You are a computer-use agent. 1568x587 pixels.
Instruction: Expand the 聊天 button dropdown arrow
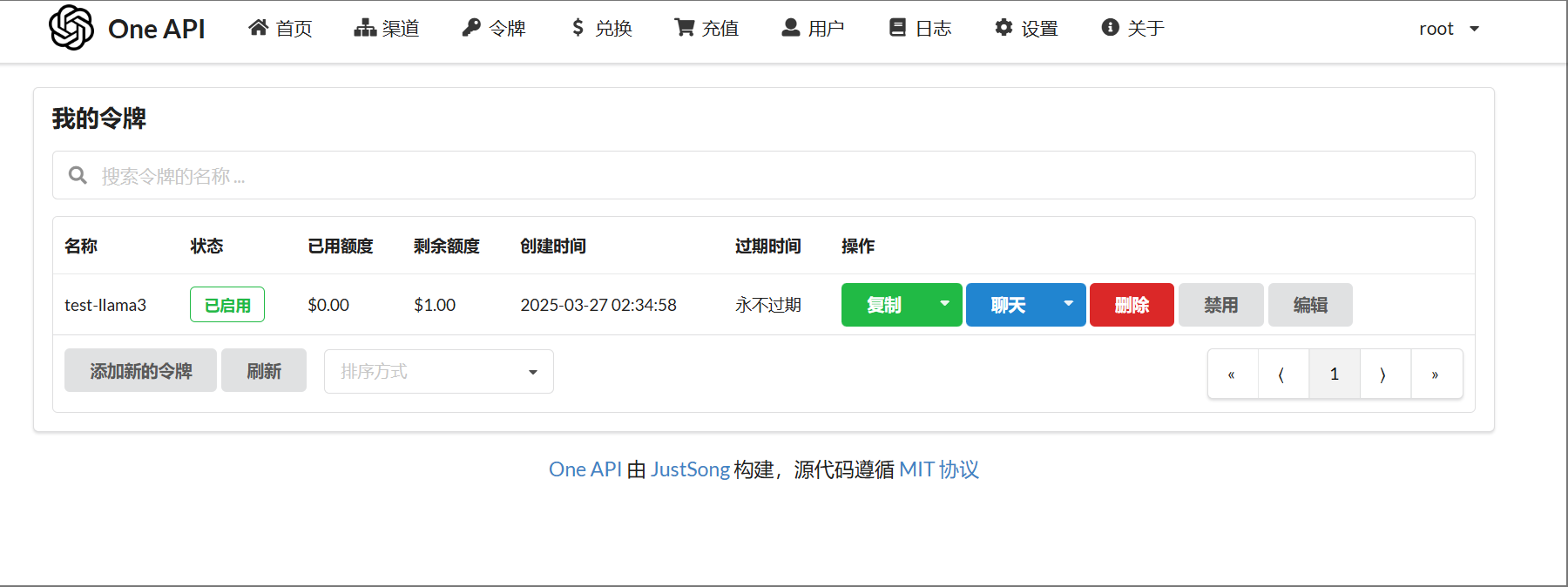click(x=1068, y=304)
